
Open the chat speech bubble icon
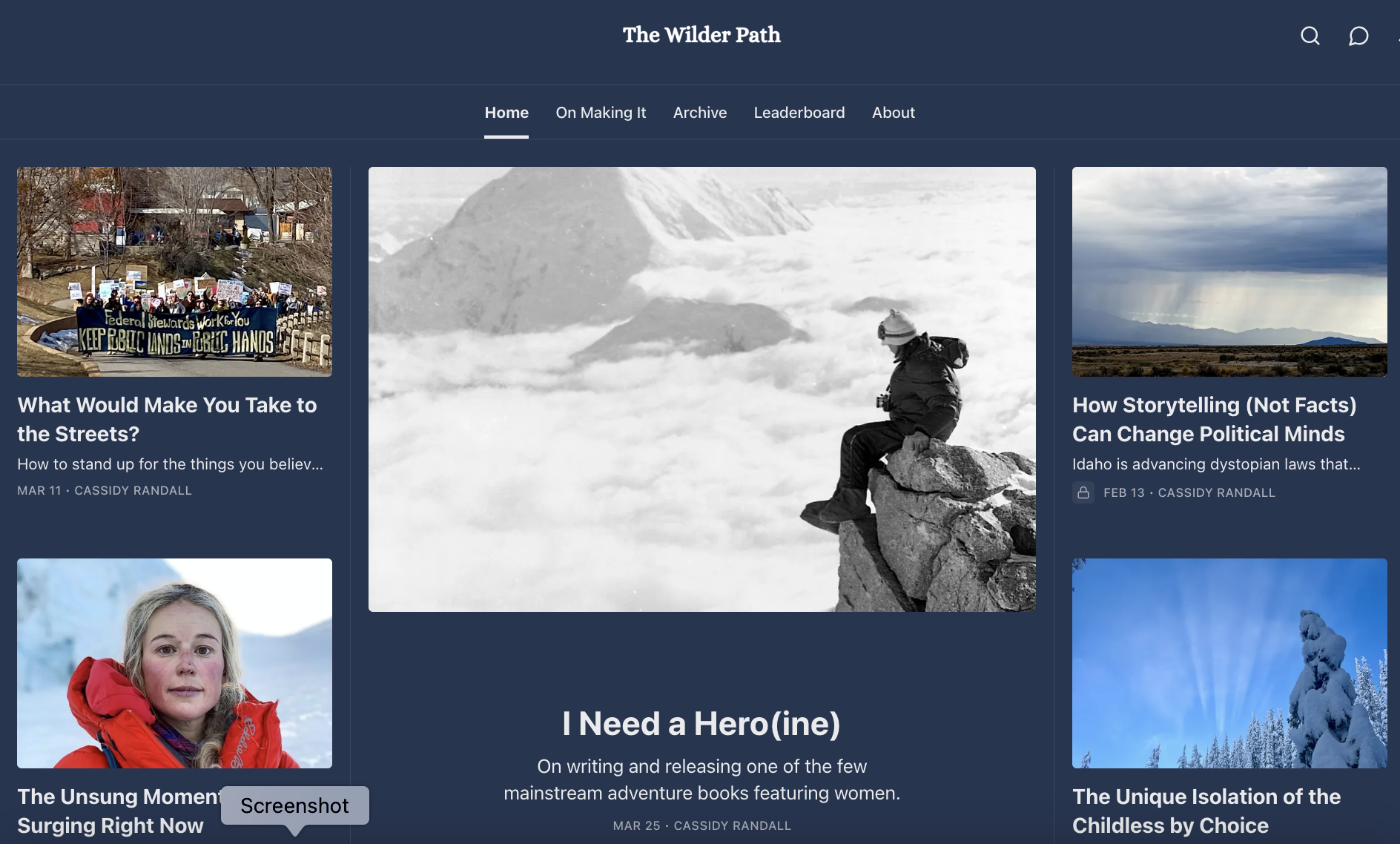coord(1358,36)
